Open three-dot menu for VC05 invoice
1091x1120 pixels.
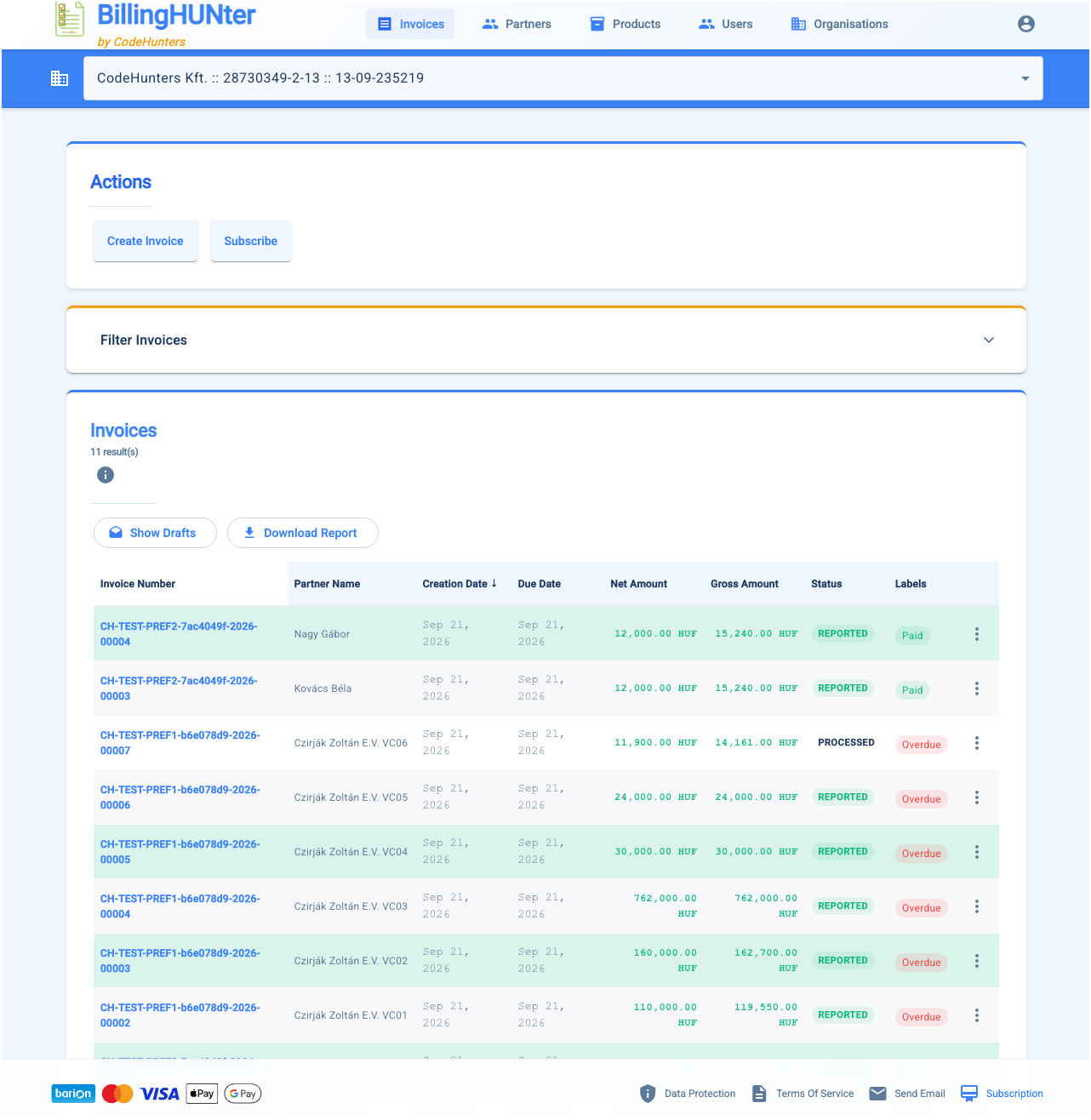click(977, 797)
